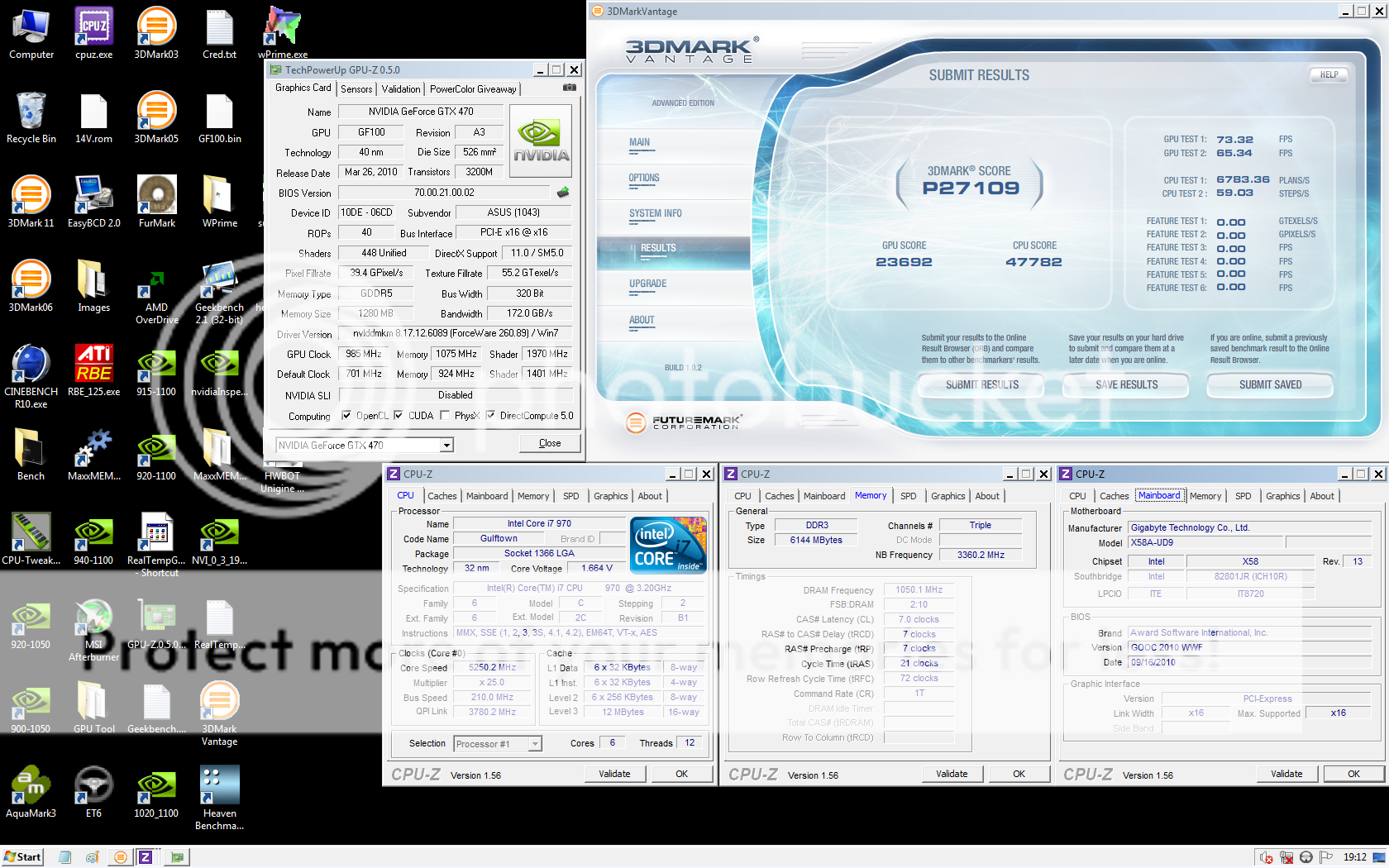Click the NB Frequency value 3360.2 MHz
Viewport: 1389px width, 868px height.
pyautogui.click(x=981, y=555)
